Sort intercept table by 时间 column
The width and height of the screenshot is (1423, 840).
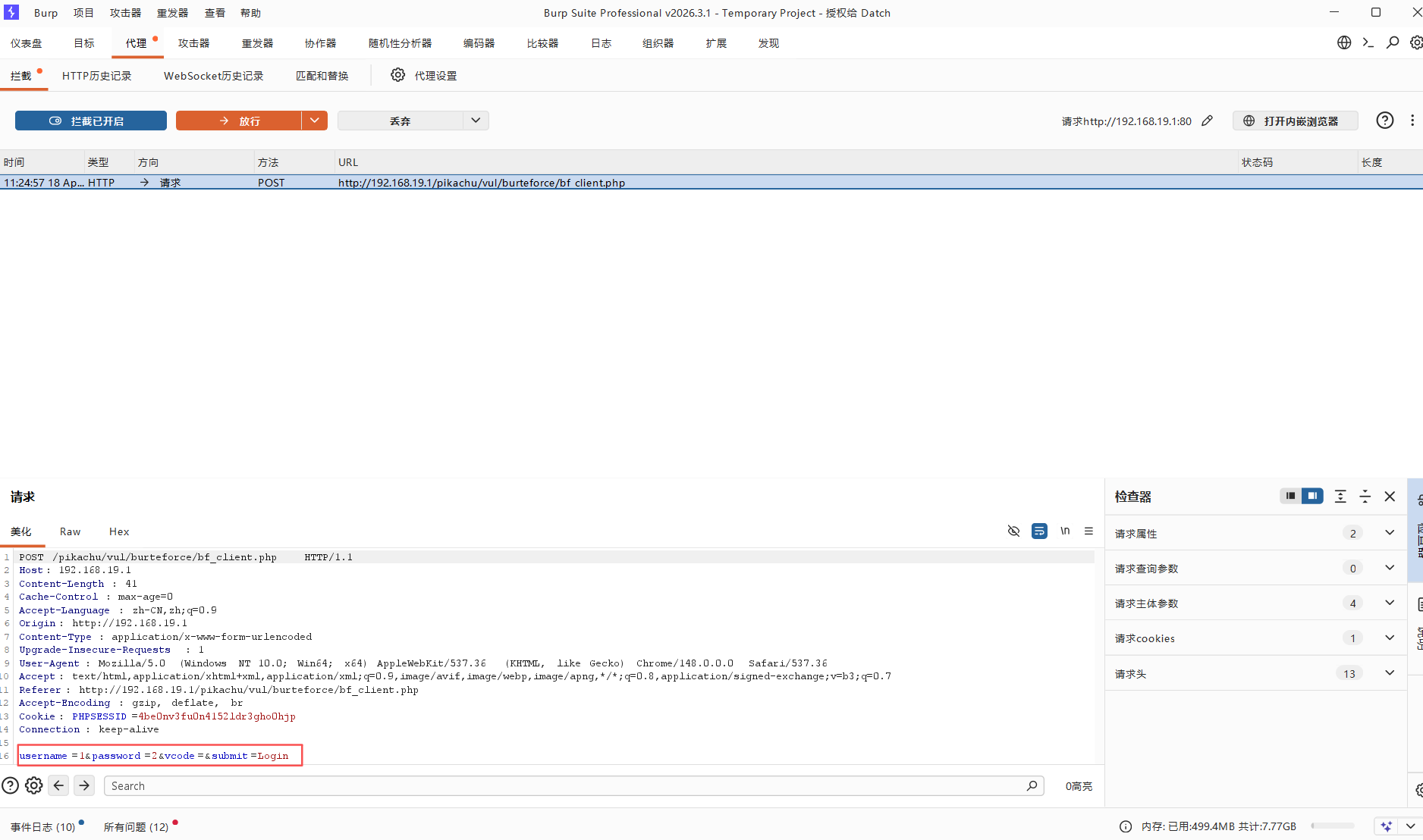[42, 162]
